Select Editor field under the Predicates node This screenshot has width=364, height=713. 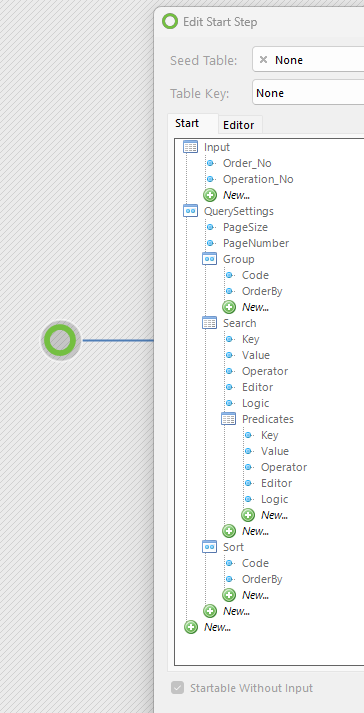[277, 483]
